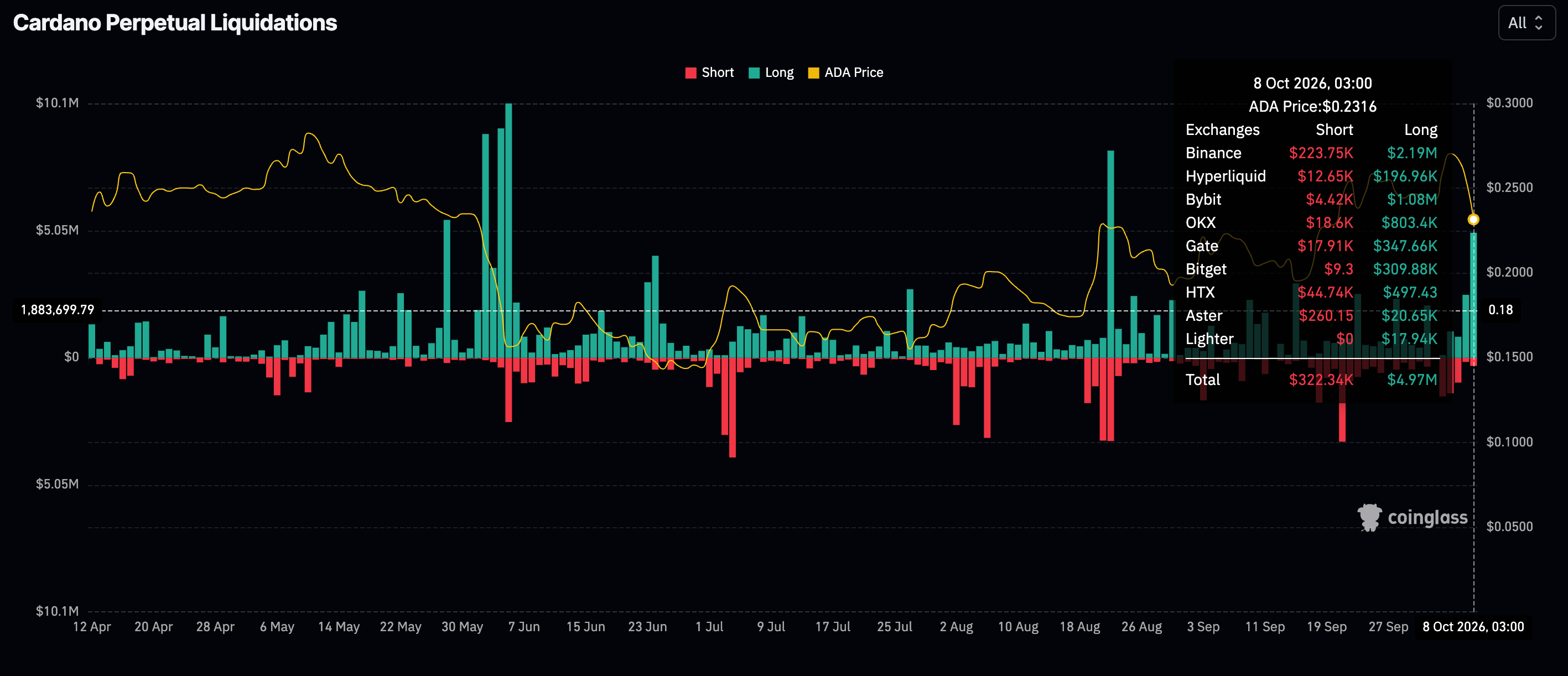Click the Binance row in tooltip
The image size is (1568, 676).
coord(1311,153)
